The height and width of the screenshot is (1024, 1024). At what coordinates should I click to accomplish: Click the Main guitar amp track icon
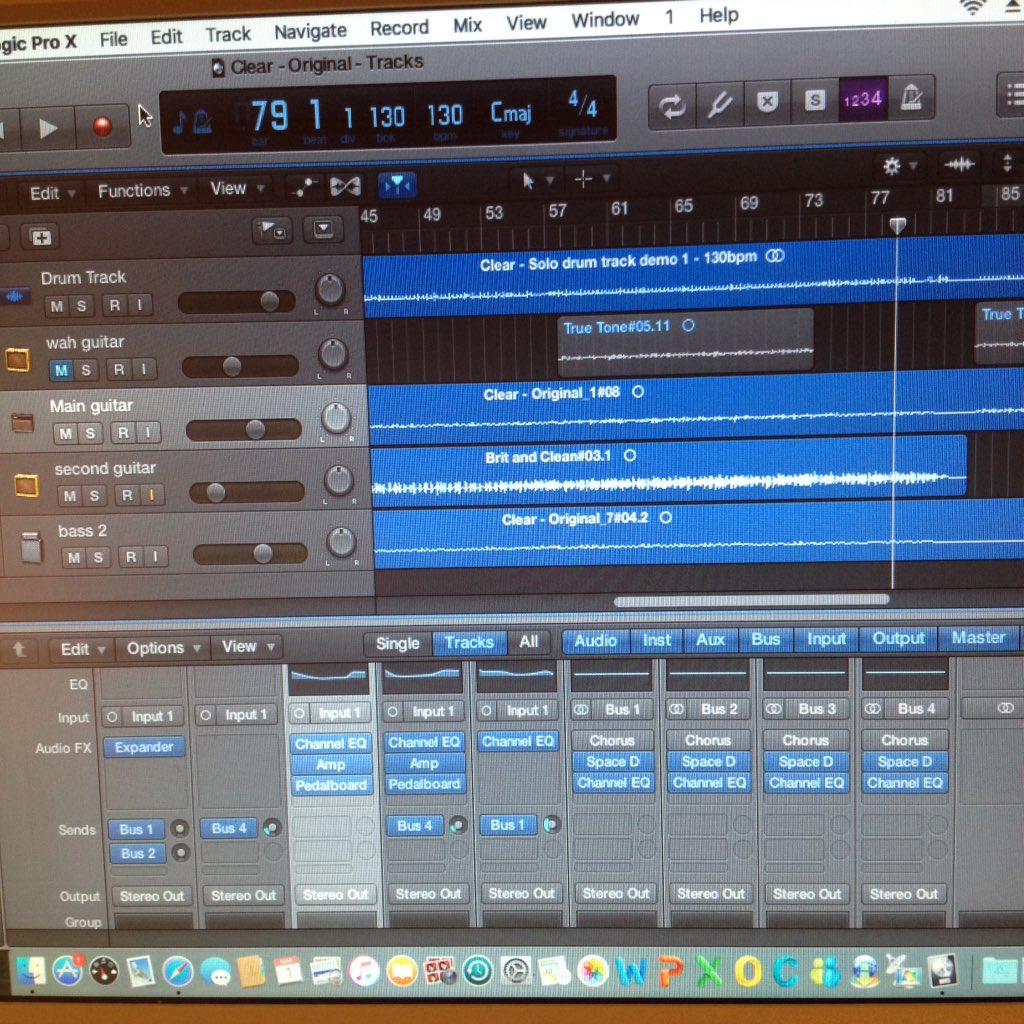(22, 423)
